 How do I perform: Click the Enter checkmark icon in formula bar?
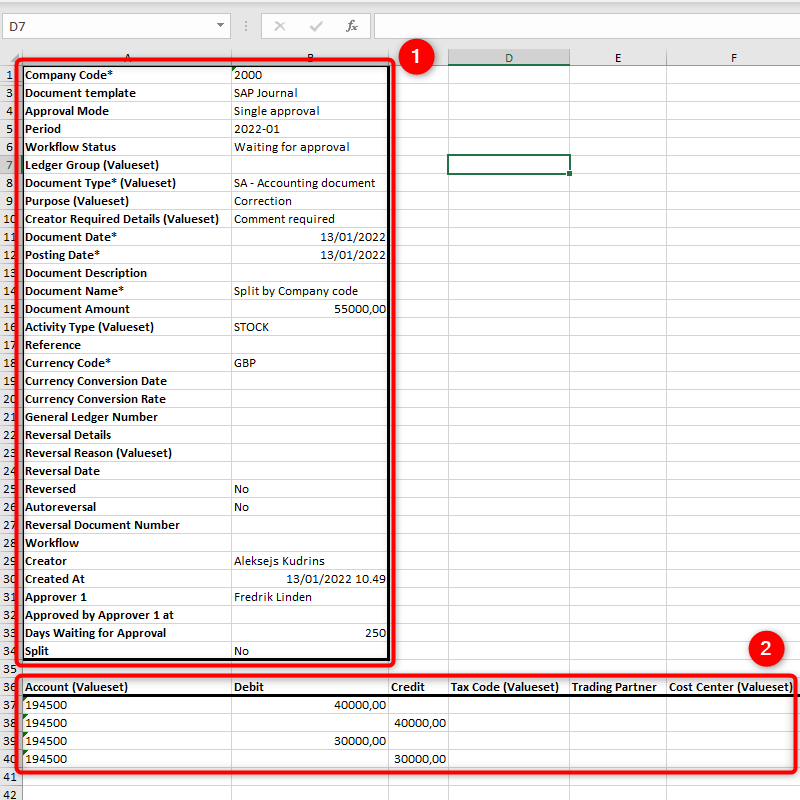click(x=316, y=26)
